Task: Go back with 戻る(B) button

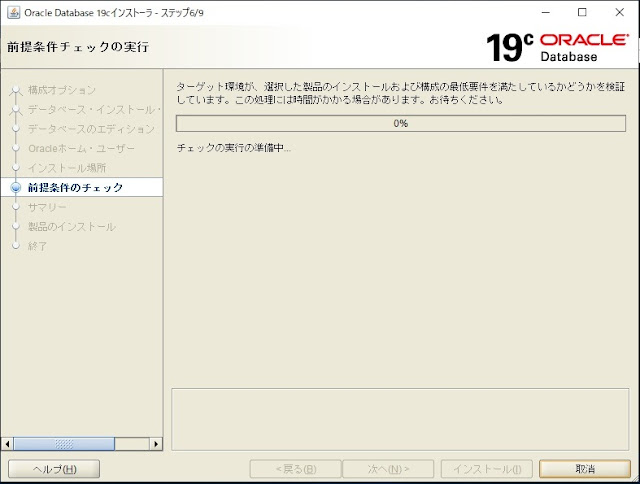Action: pos(296,469)
